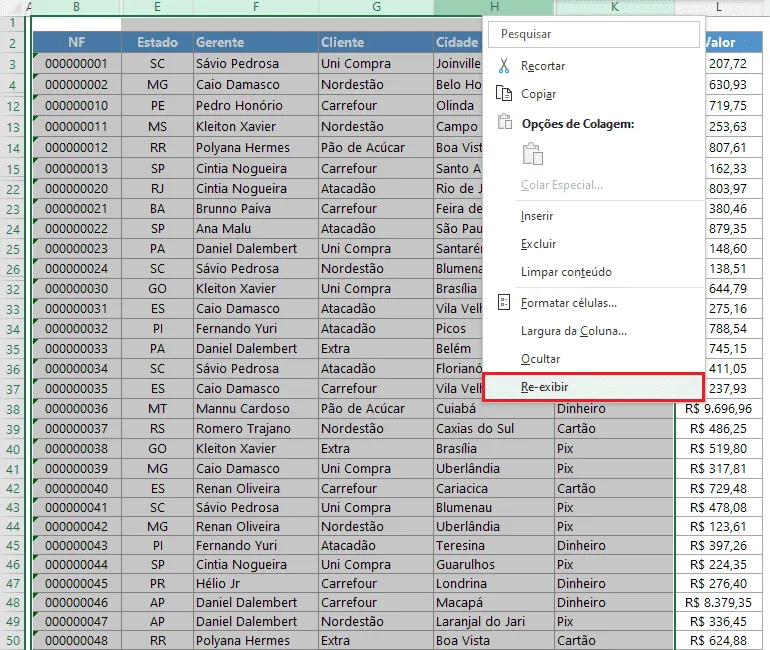
Task: Select column L header
Action: (718, 7)
